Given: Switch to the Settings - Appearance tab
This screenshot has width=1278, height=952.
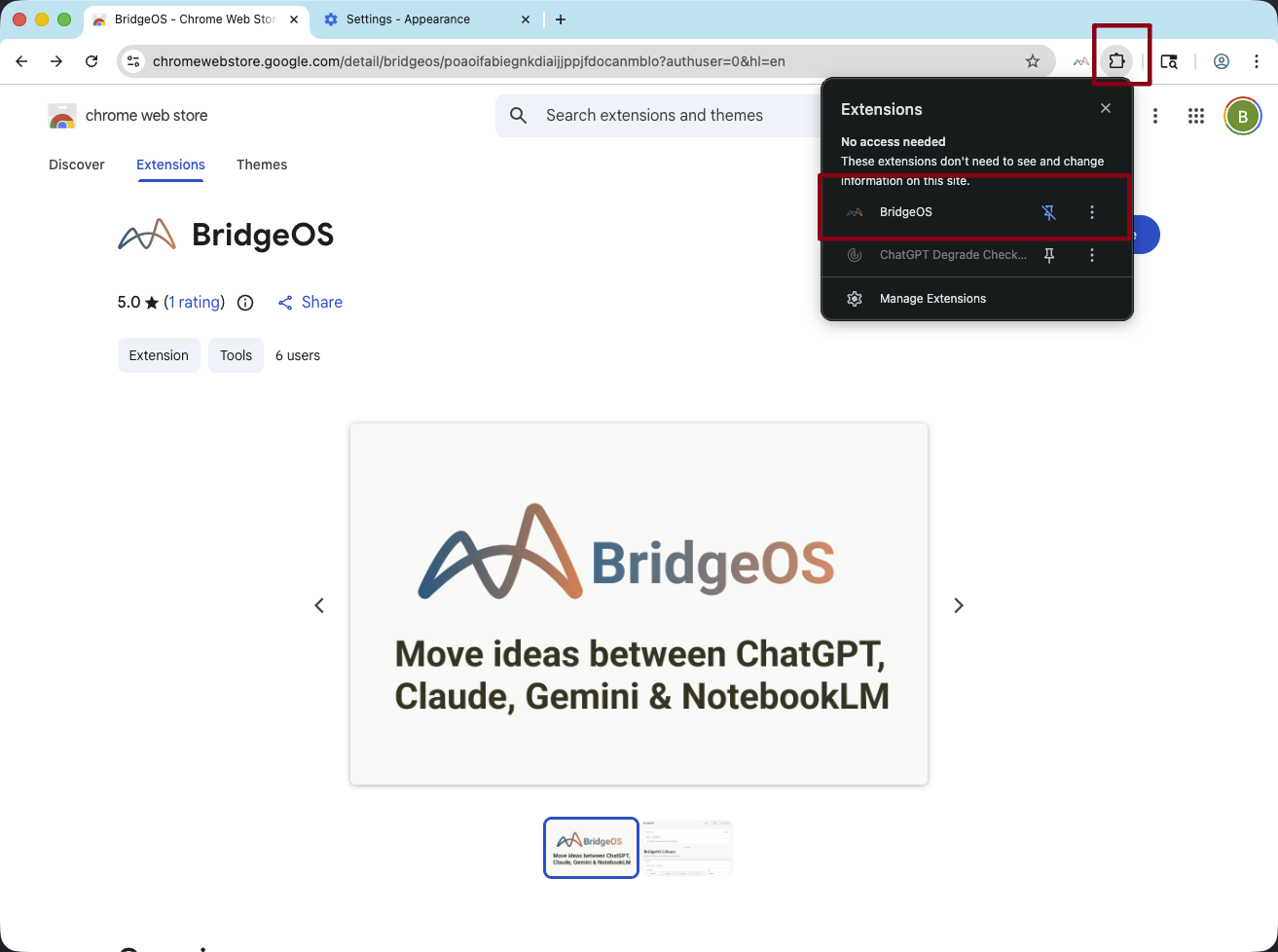Looking at the screenshot, I should [x=409, y=19].
